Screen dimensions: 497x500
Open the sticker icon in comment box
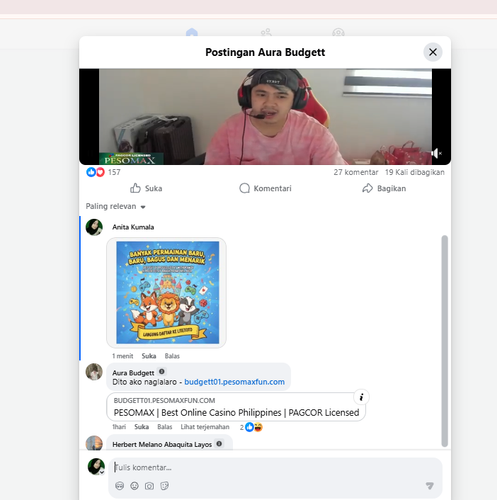point(165,486)
